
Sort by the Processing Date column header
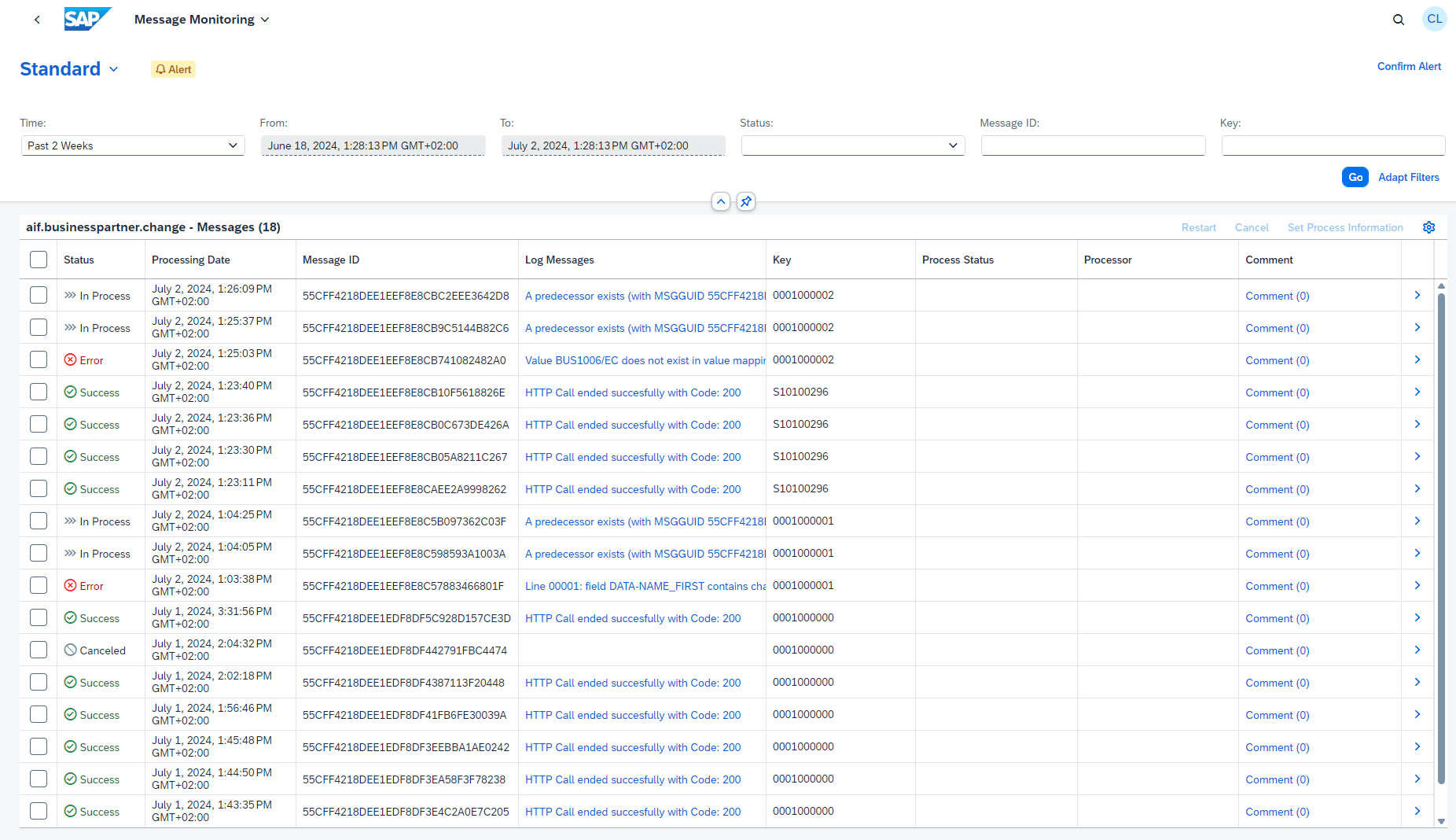pyautogui.click(x=191, y=260)
